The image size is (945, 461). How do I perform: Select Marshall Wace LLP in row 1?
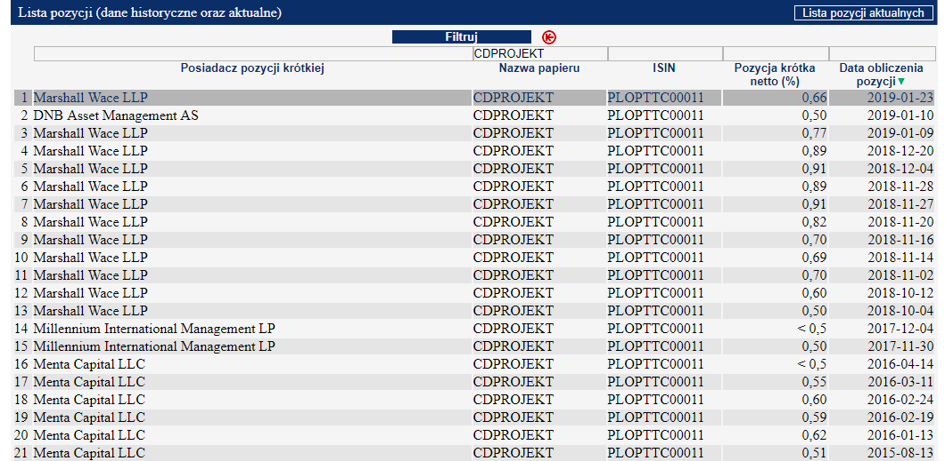tap(90, 98)
